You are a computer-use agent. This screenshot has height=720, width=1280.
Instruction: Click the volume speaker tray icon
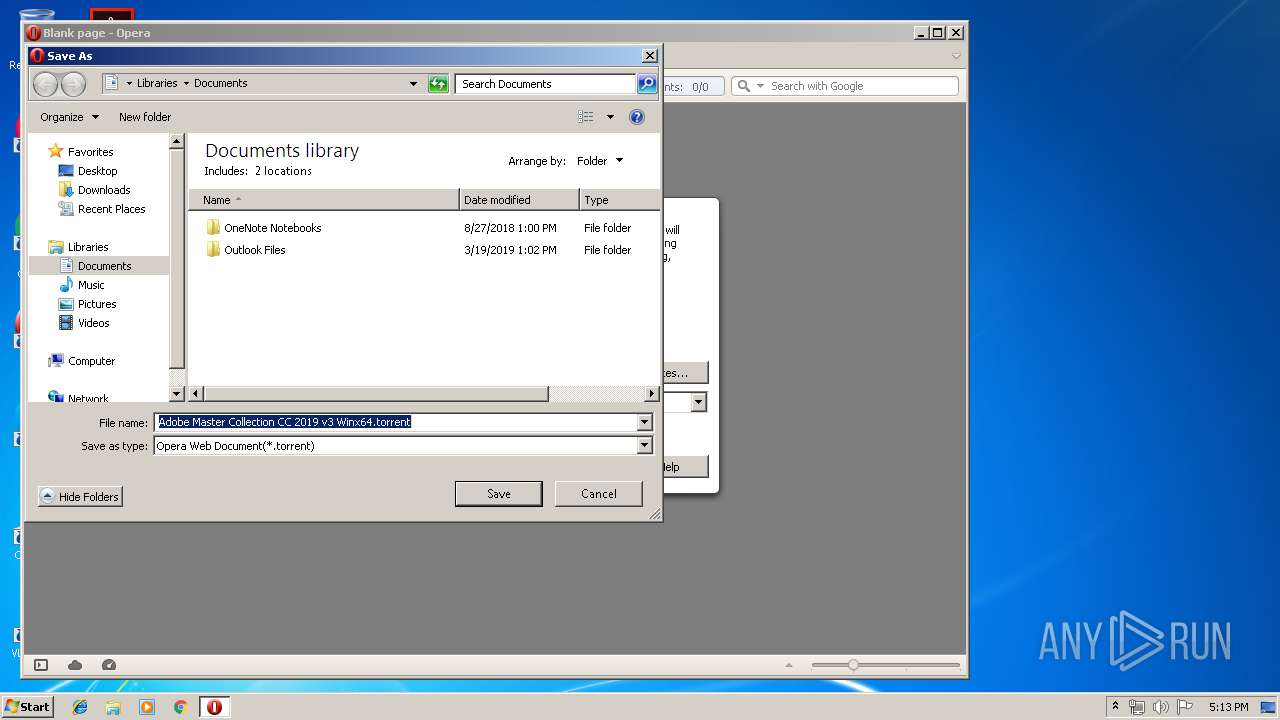tap(1161, 707)
